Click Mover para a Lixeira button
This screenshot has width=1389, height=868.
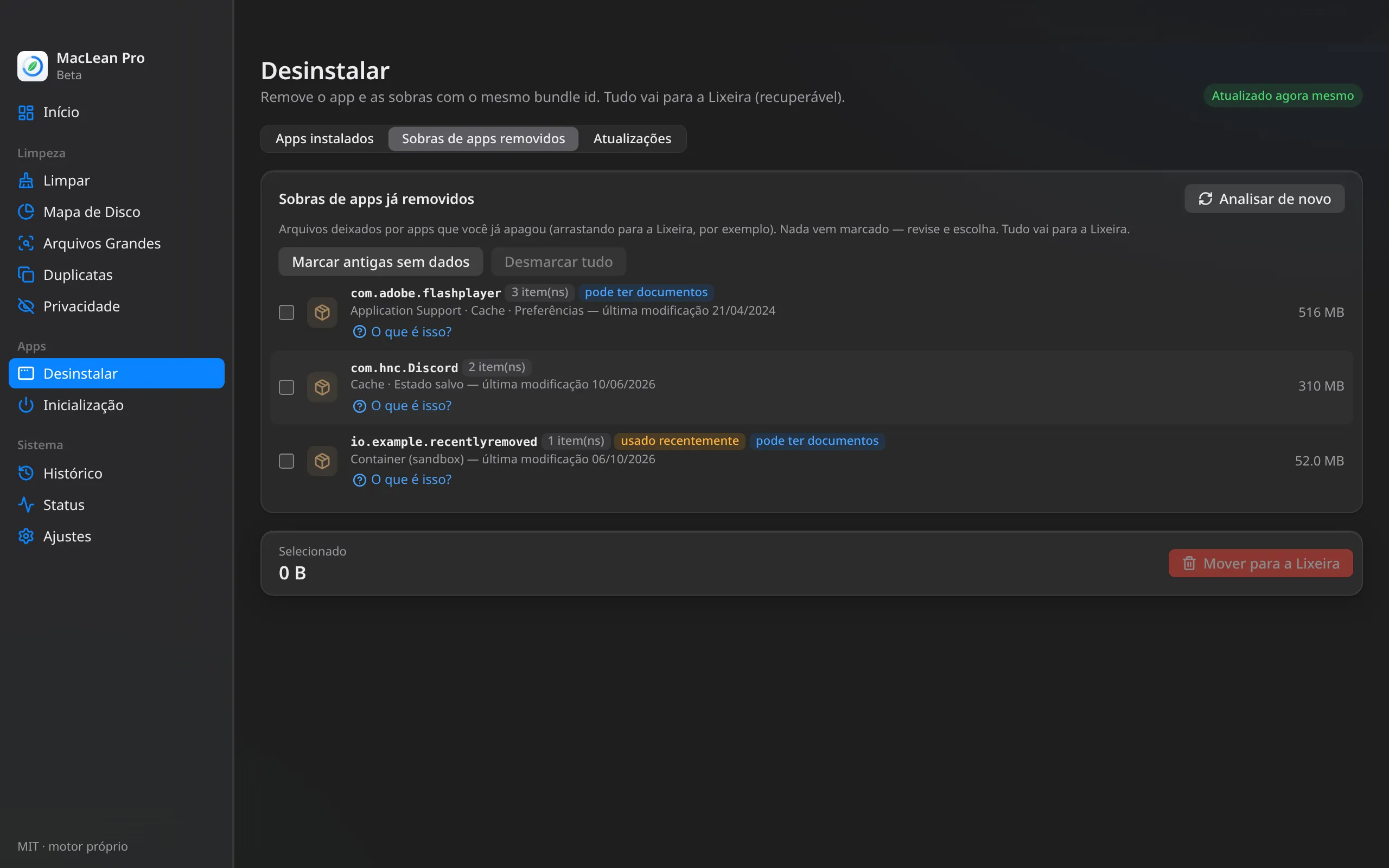[x=1260, y=564]
